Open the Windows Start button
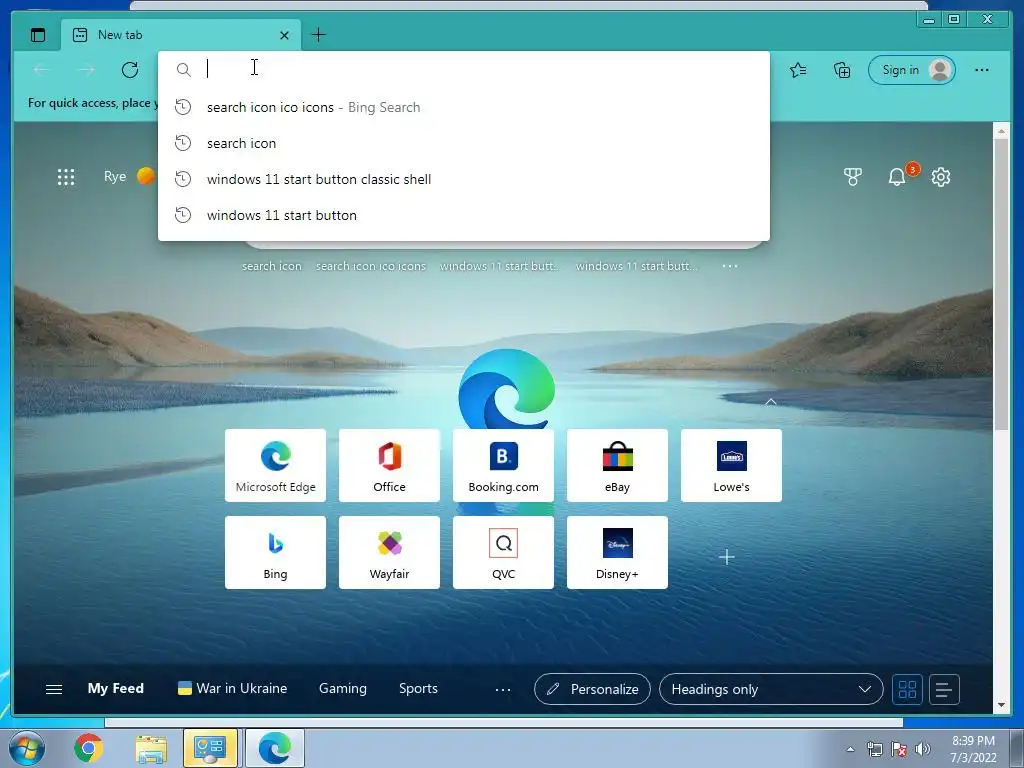The width and height of the screenshot is (1024, 768). pos(27,748)
